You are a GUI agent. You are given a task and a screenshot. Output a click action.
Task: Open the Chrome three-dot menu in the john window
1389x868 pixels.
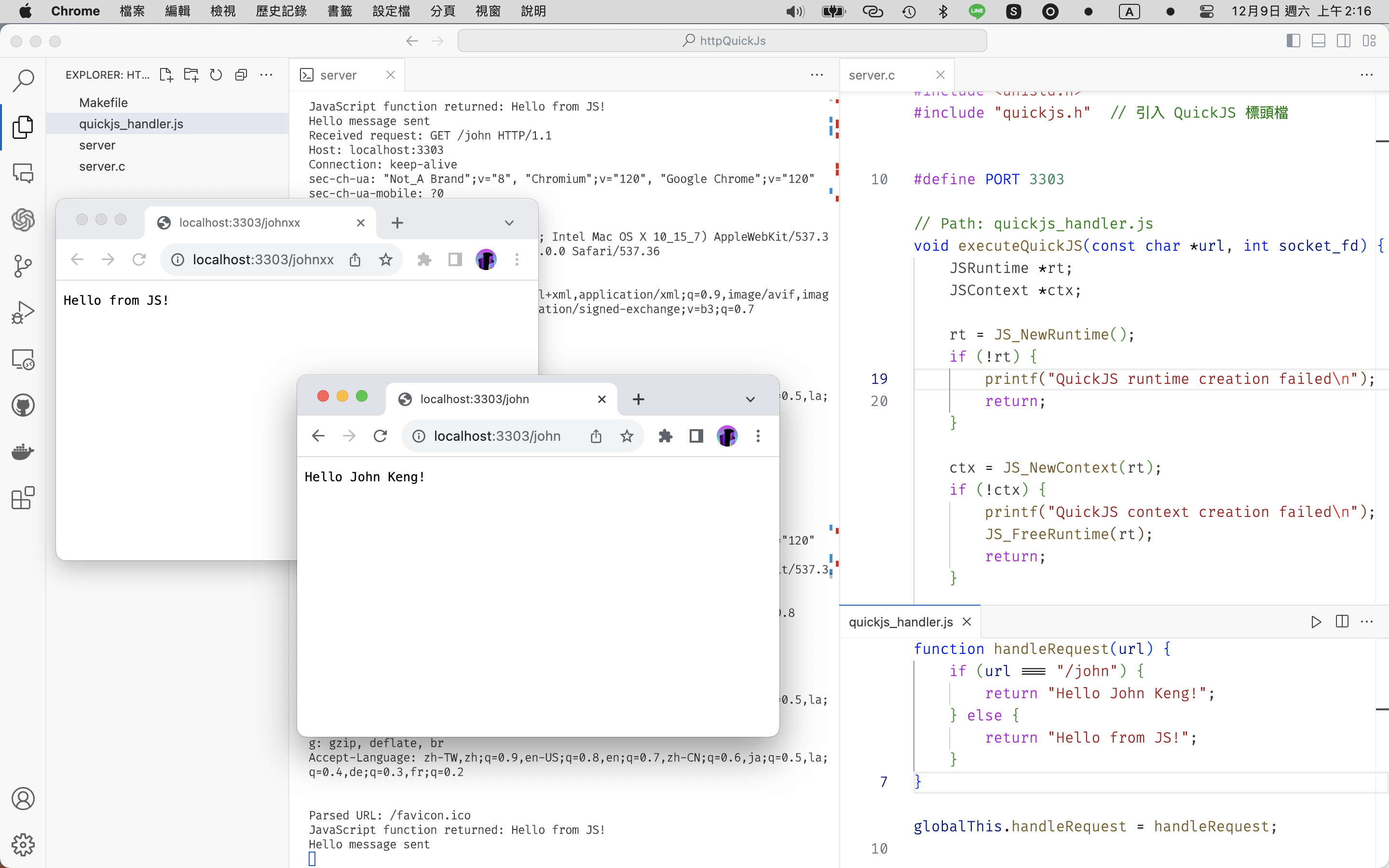(758, 436)
